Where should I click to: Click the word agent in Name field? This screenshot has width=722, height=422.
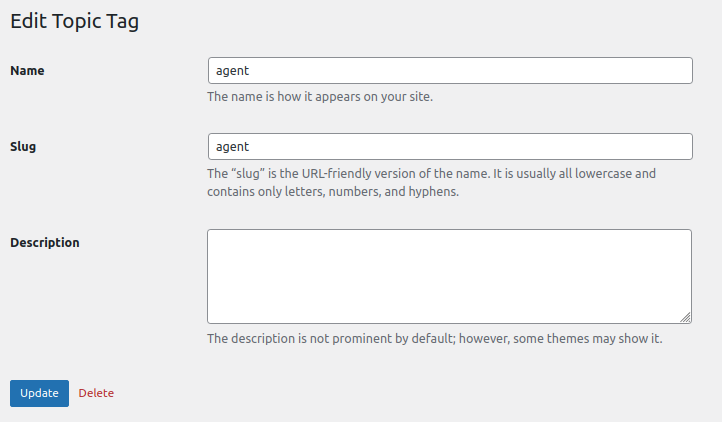[x=232, y=71]
